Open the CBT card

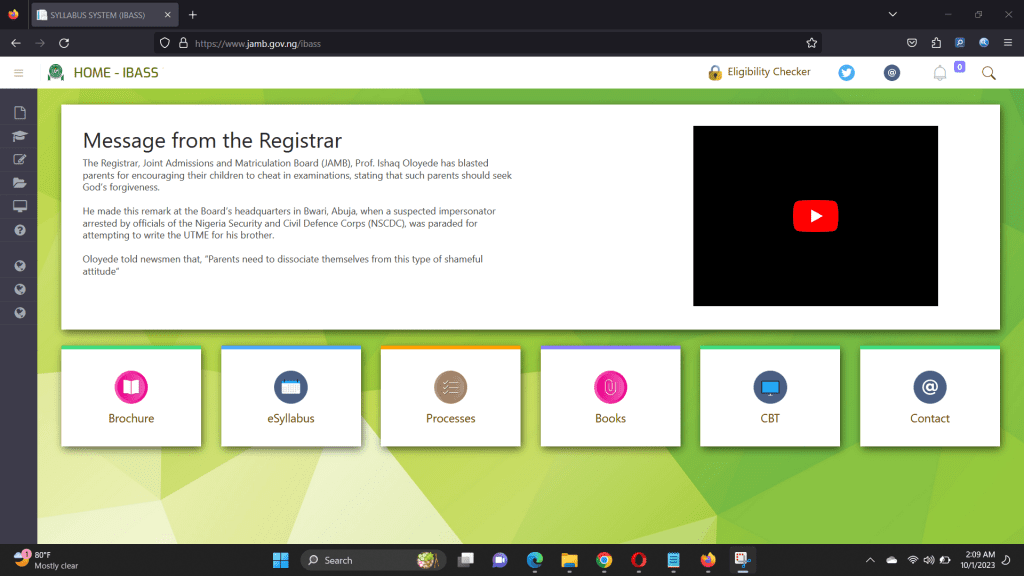[x=770, y=396]
